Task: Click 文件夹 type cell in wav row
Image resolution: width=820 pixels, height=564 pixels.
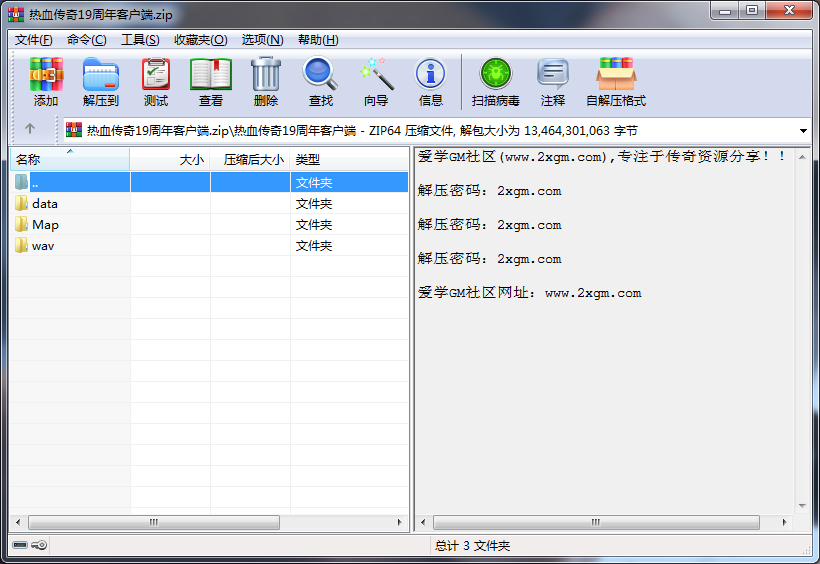Action: (x=314, y=245)
